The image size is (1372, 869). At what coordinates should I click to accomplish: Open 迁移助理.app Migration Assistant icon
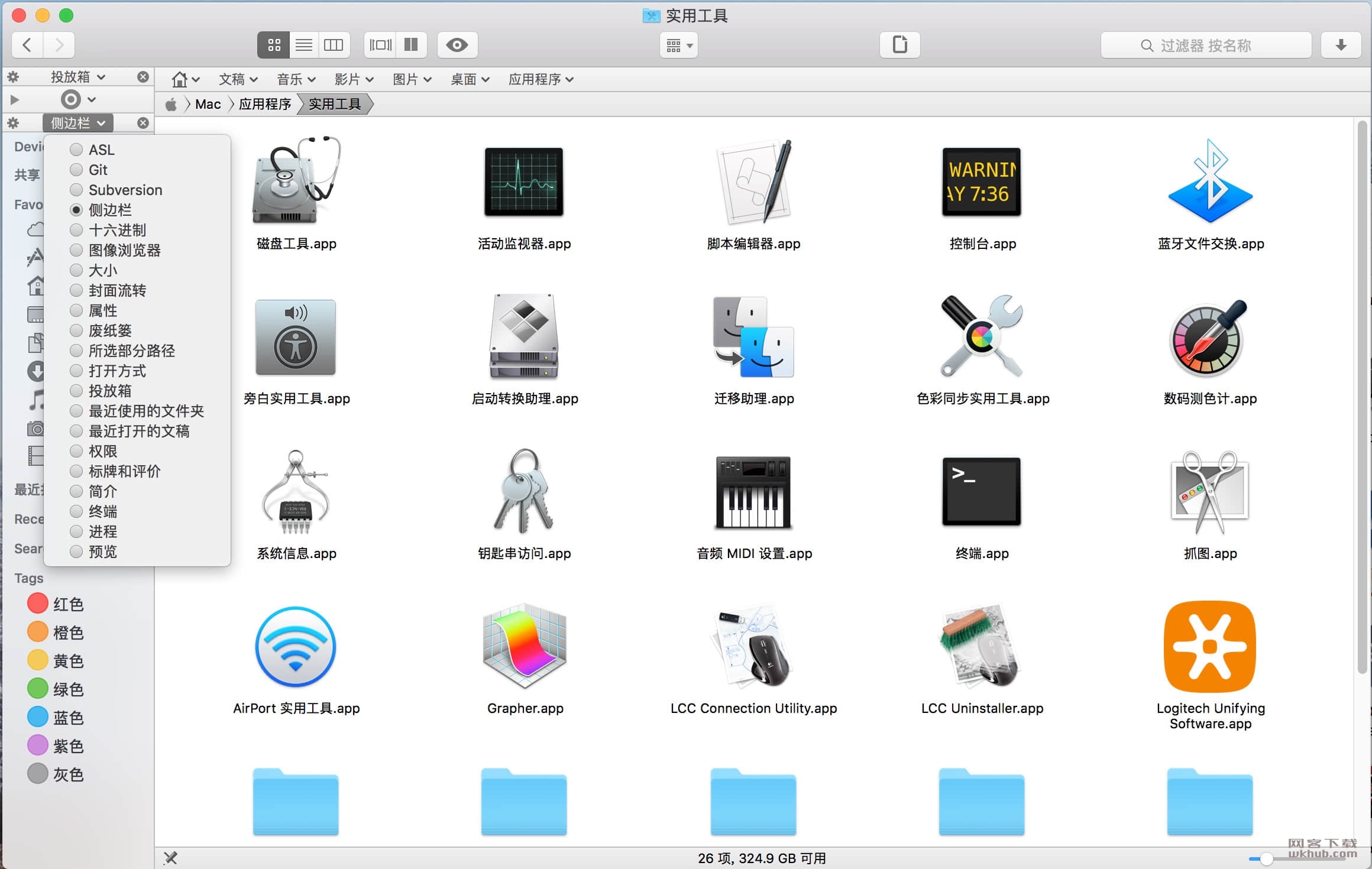click(x=753, y=337)
